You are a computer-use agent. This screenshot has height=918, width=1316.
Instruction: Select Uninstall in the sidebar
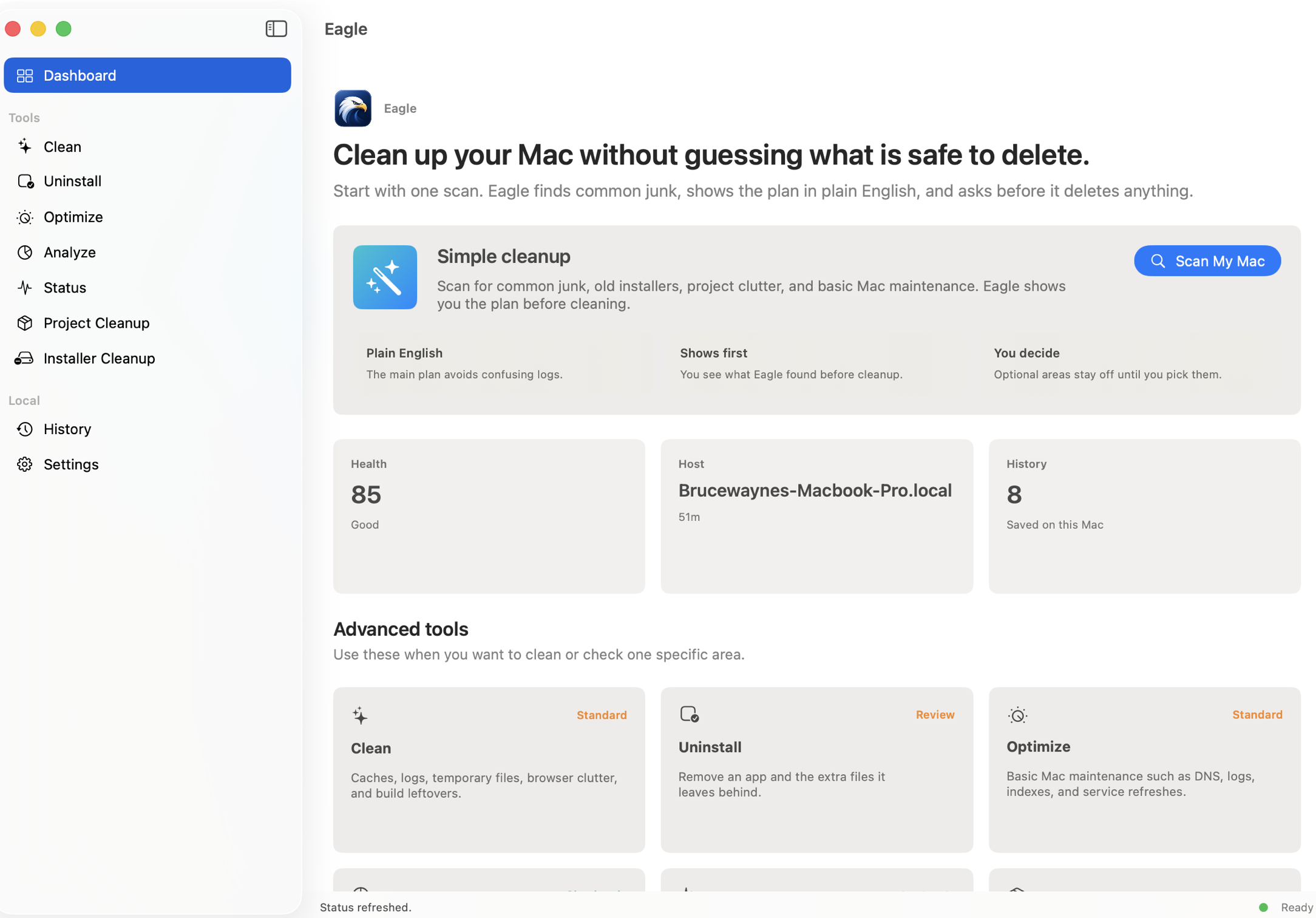click(x=148, y=181)
